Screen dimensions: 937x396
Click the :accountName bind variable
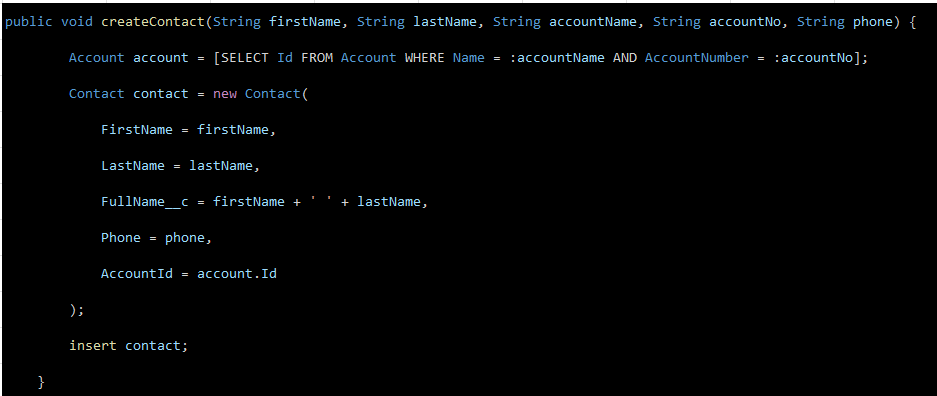(x=557, y=58)
